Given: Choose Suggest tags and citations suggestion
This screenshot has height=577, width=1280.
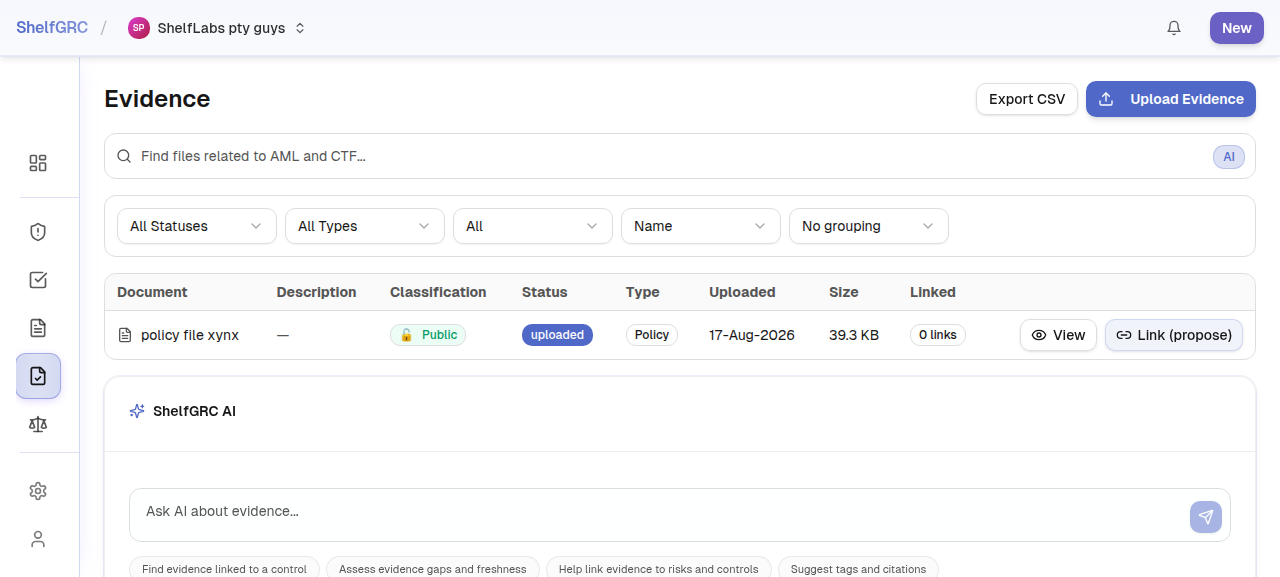Looking at the screenshot, I should click(x=858, y=569).
